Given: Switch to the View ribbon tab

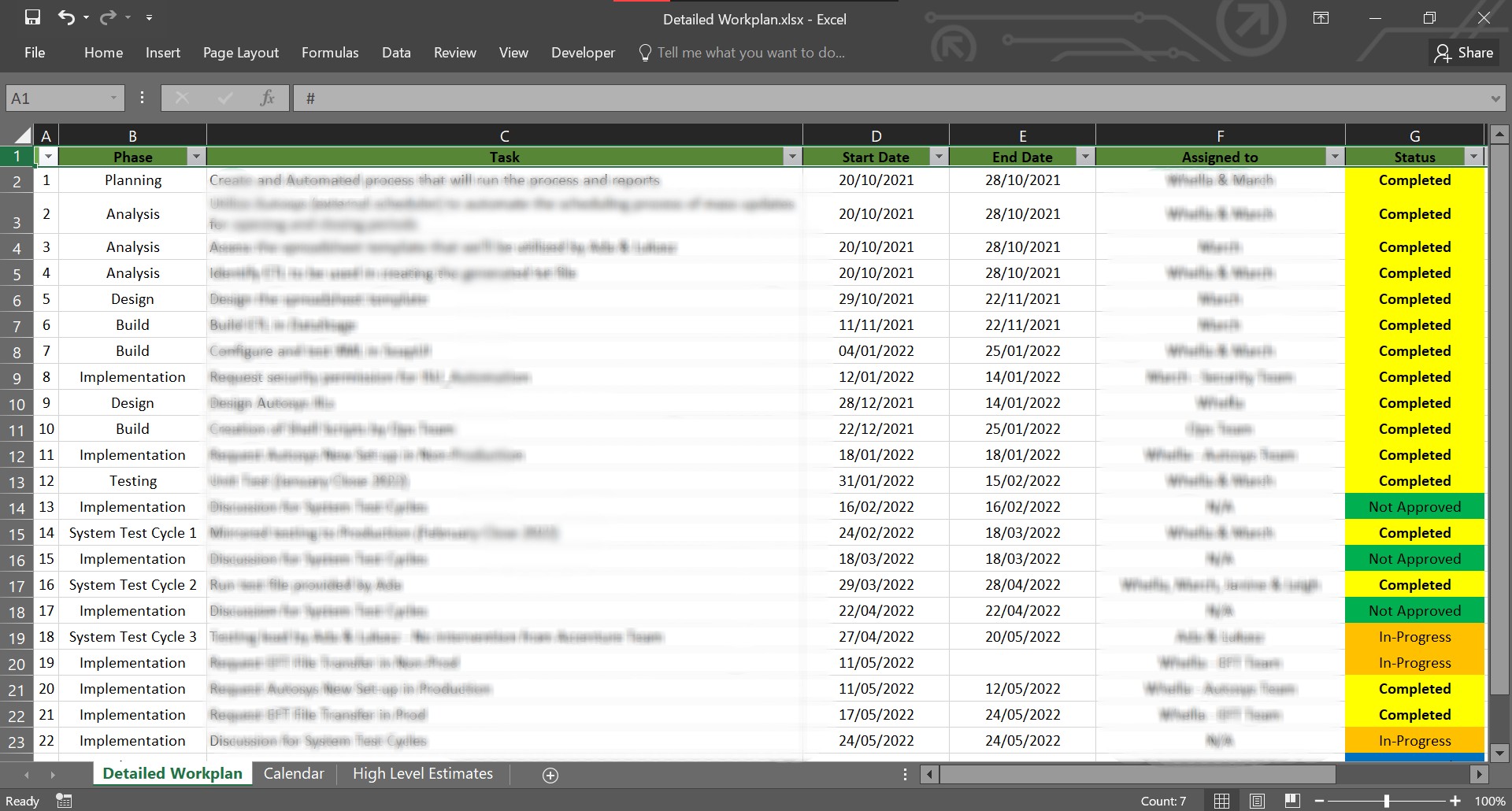Looking at the screenshot, I should coord(513,53).
